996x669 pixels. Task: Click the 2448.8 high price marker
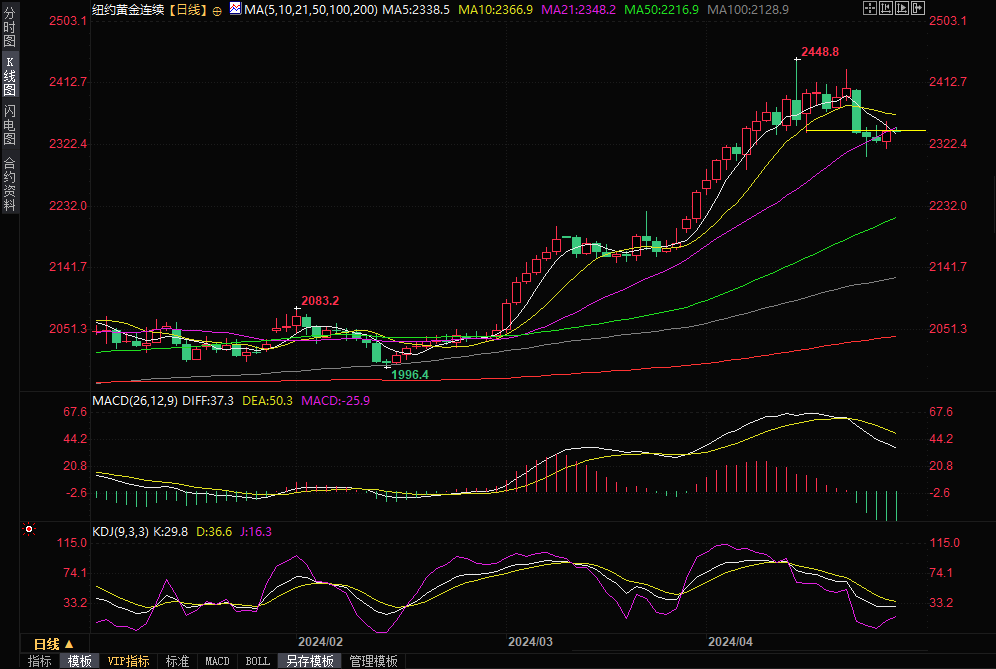820,51
